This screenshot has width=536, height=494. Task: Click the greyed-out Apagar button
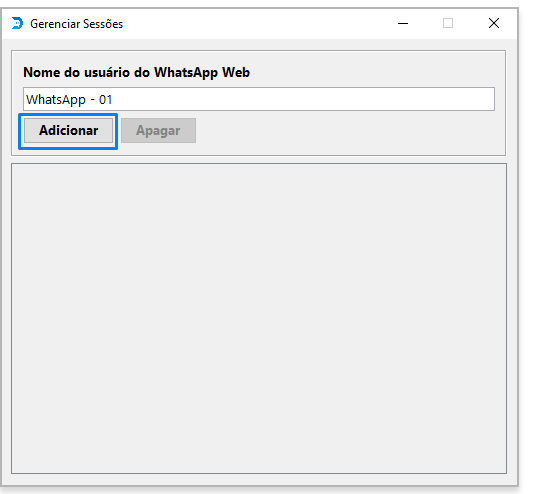tap(158, 131)
